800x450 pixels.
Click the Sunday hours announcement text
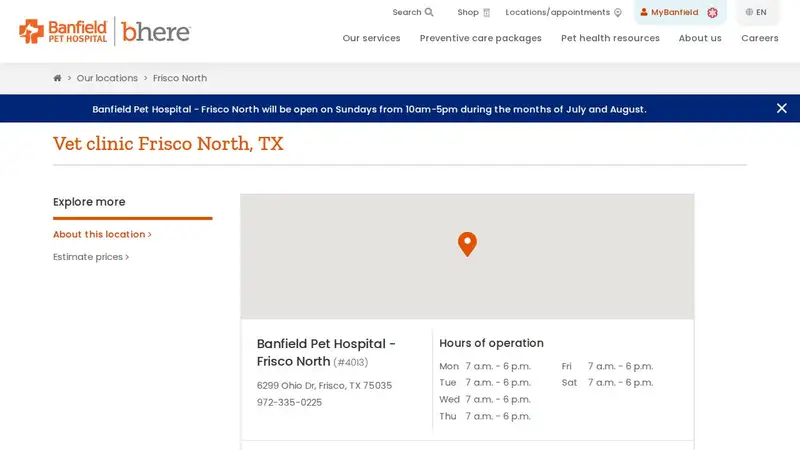click(369, 109)
